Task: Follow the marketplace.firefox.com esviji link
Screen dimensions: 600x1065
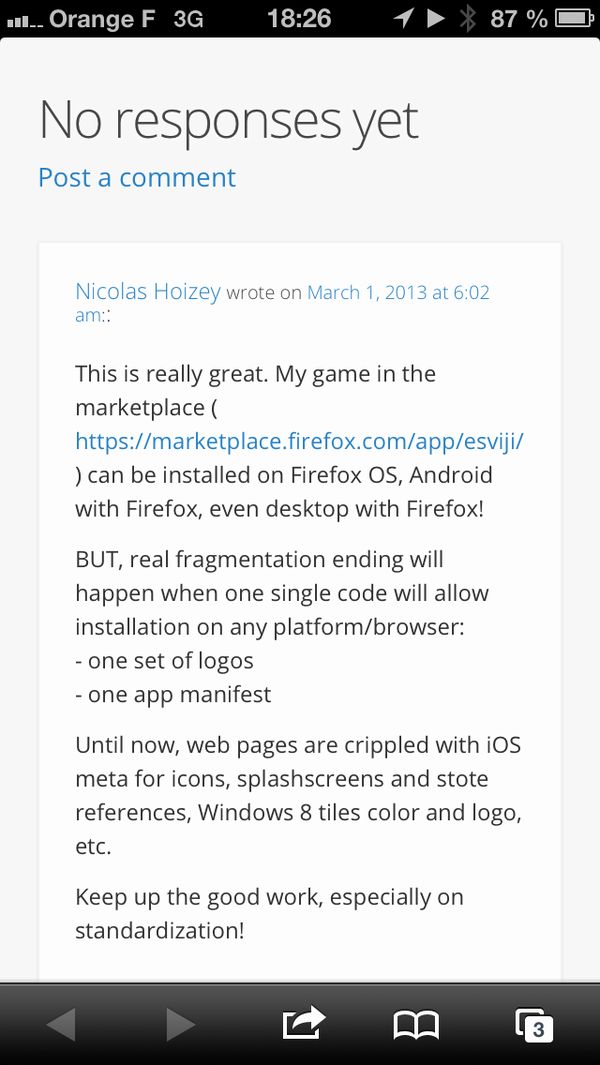Action: [x=299, y=441]
